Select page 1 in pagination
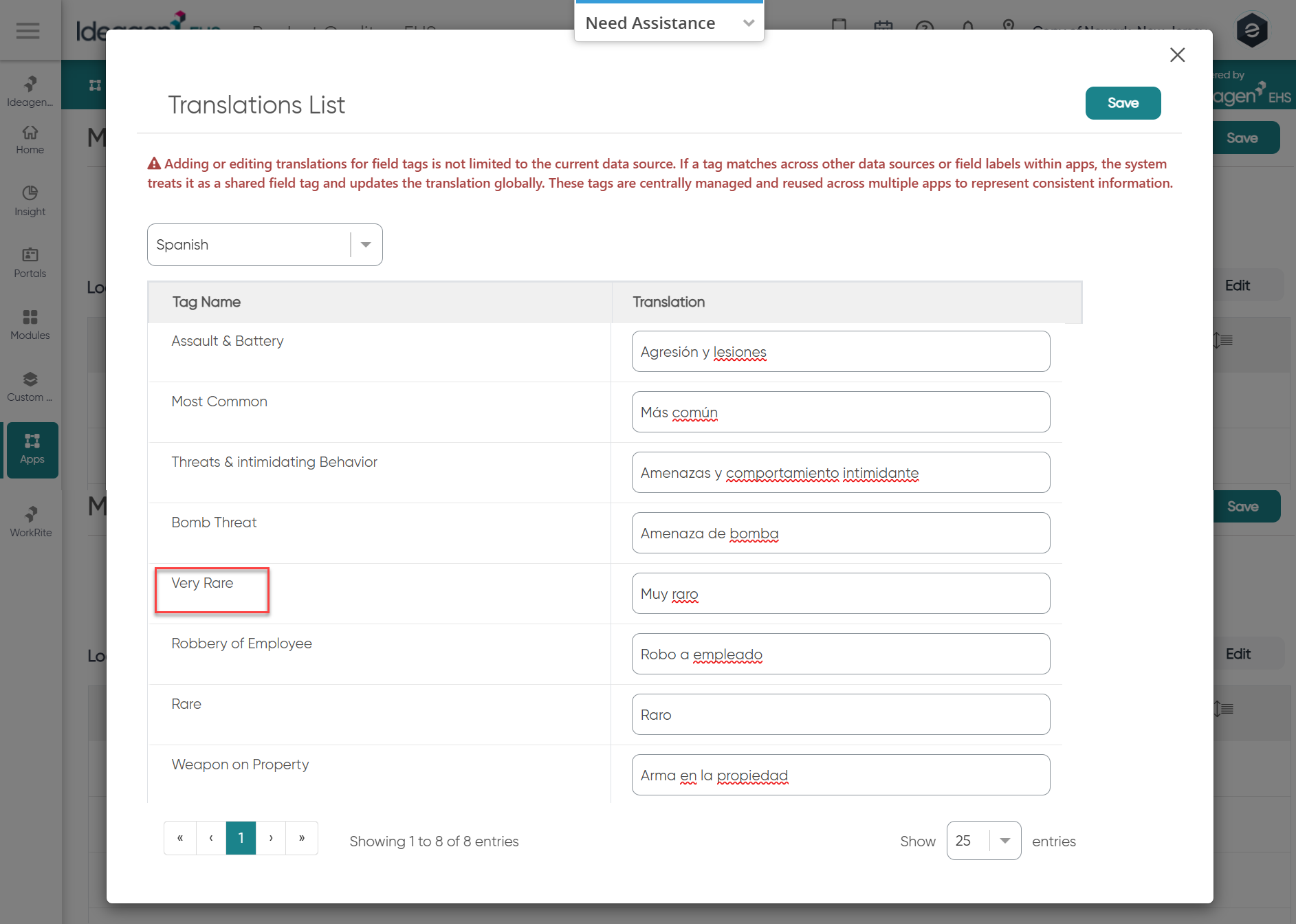Screen dimensions: 1296x924 click(241, 838)
